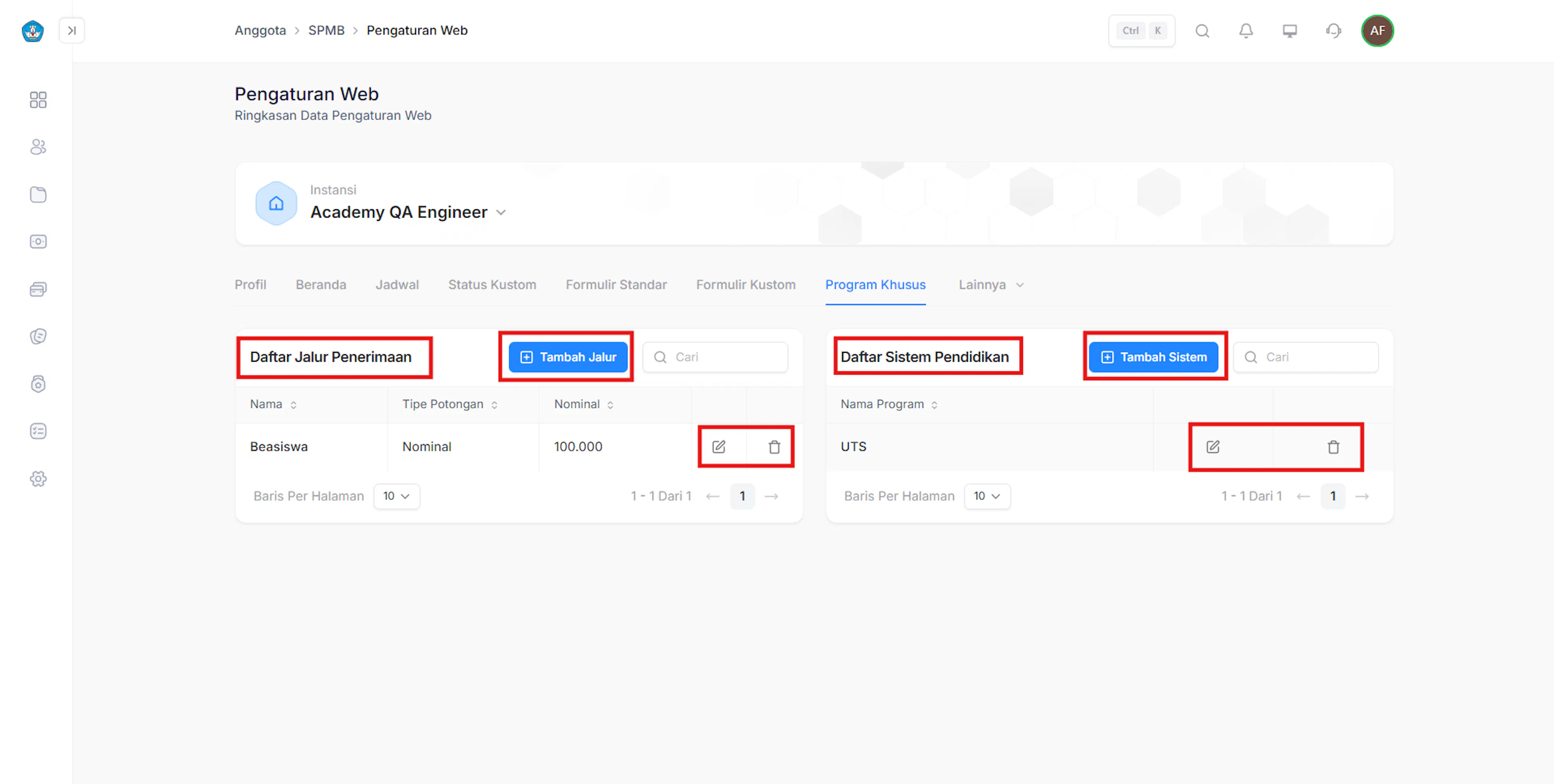The image size is (1554, 784).
Task: Click the Pengaturan Web breadcrumb text
Action: coord(417,30)
